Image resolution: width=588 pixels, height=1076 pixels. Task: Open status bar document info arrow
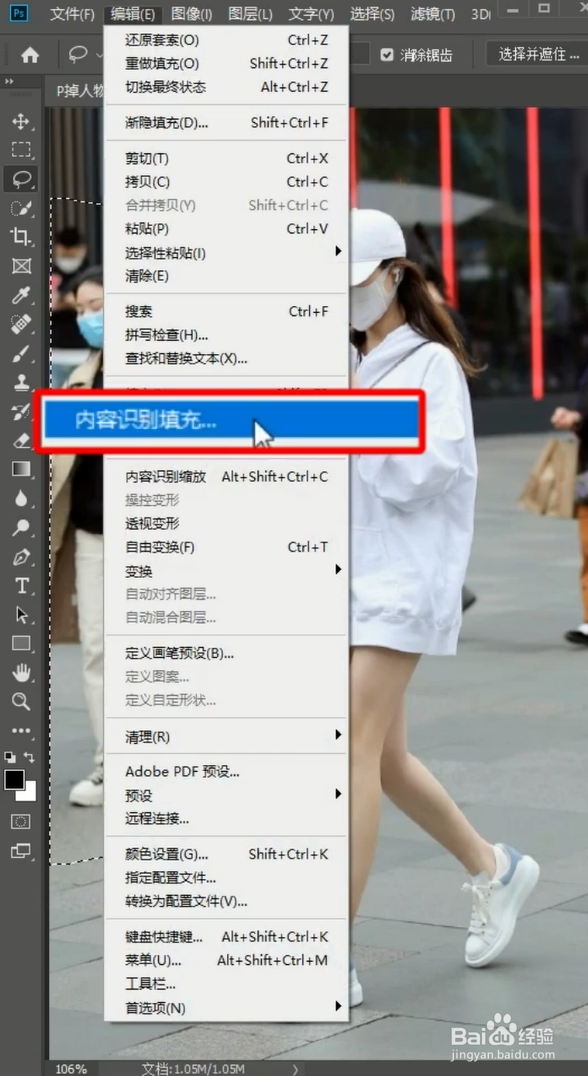click(x=295, y=1068)
